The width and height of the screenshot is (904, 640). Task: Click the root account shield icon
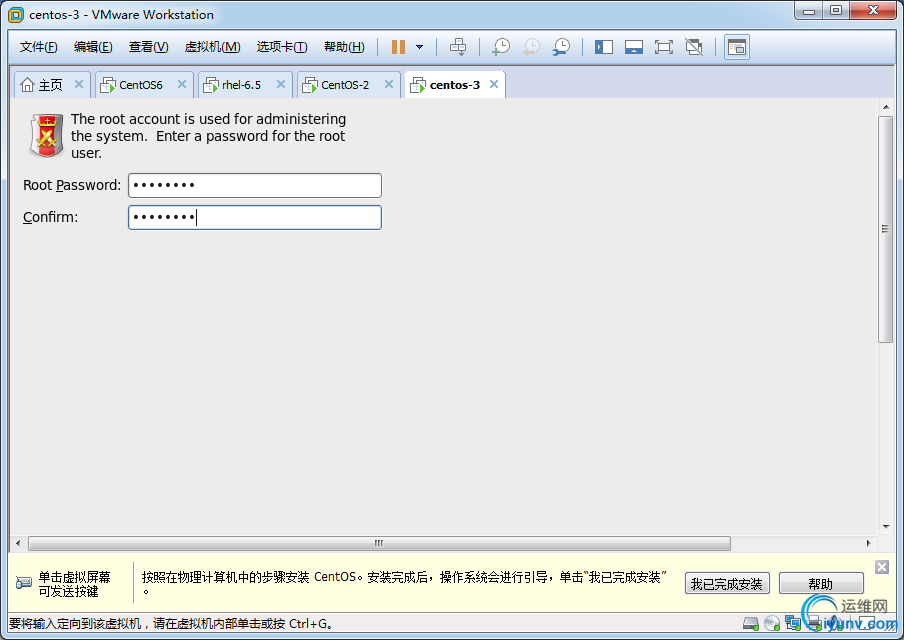47,135
